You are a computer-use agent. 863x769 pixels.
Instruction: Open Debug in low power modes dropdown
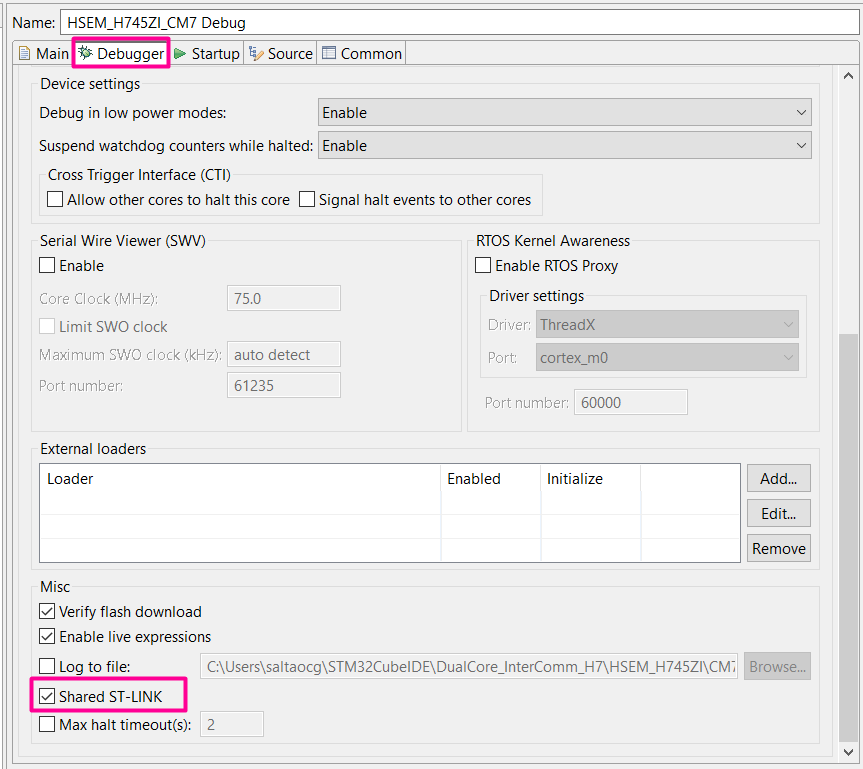click(564, 113)
